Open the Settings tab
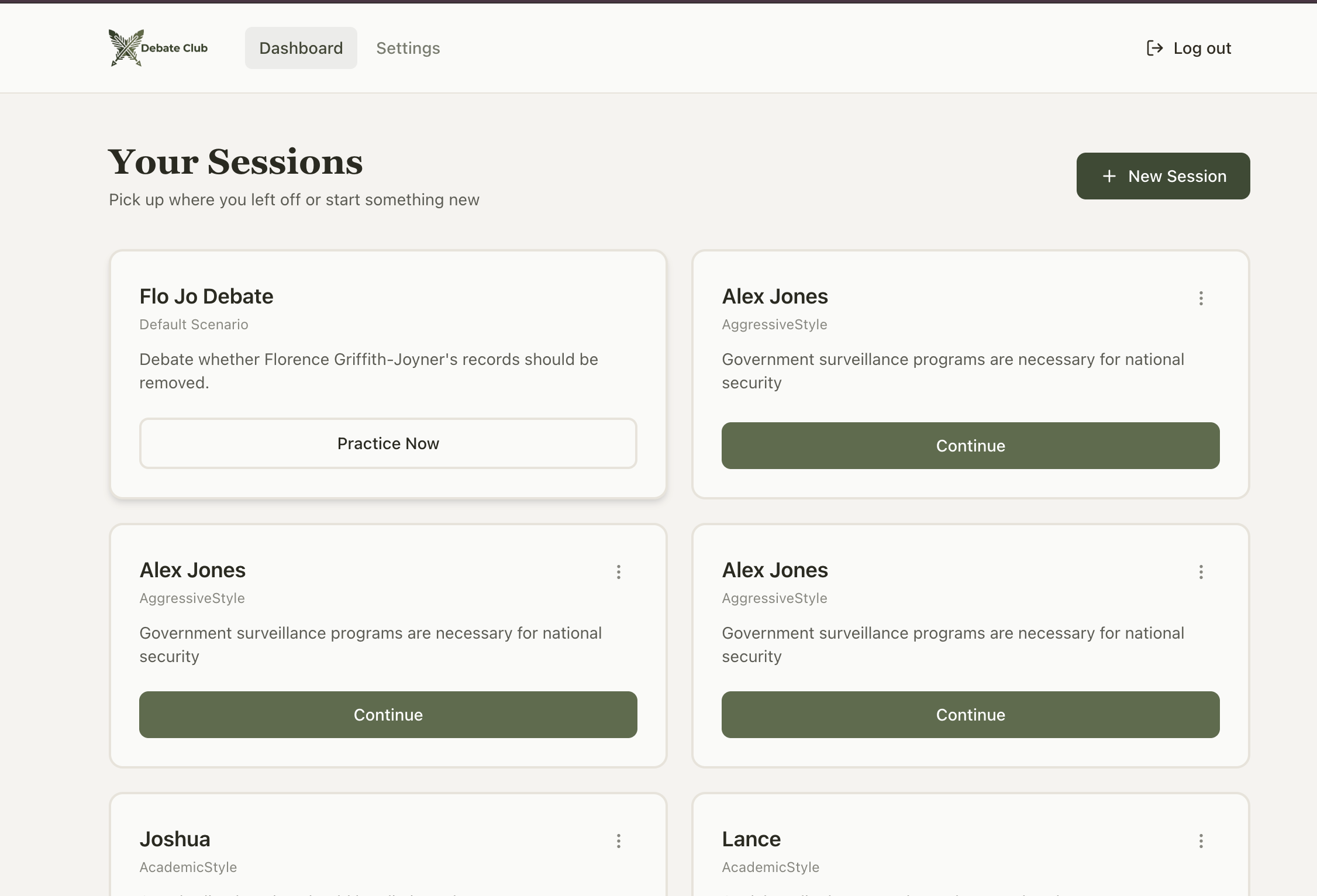The image size is (1317, 896). click(x=408, y=48)
